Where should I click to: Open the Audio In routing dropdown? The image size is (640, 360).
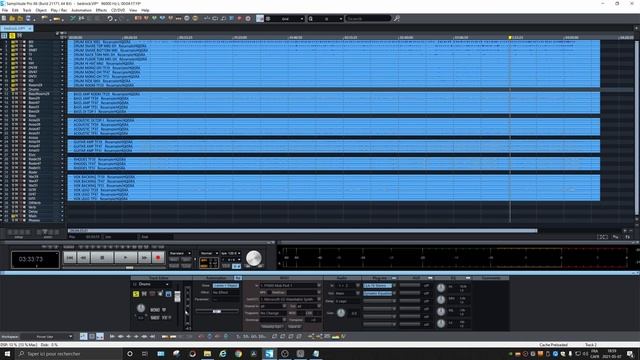[x=347, y=286]
